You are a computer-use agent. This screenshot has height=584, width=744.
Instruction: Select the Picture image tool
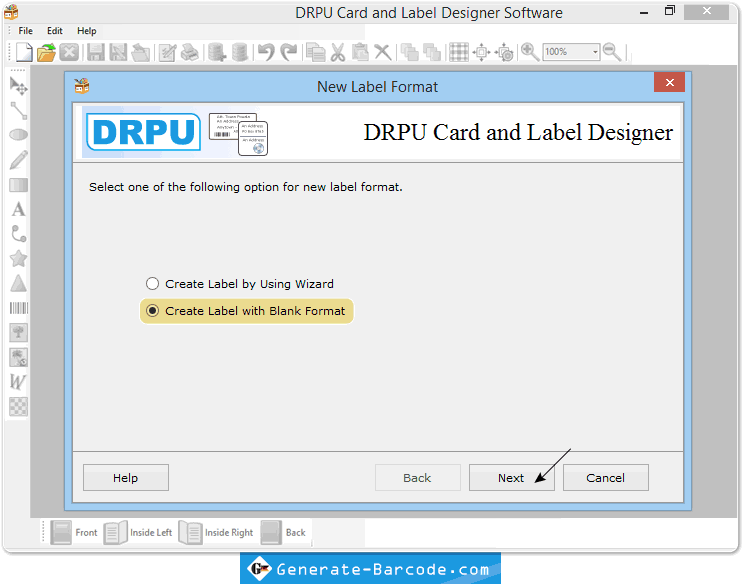[19, 333]
